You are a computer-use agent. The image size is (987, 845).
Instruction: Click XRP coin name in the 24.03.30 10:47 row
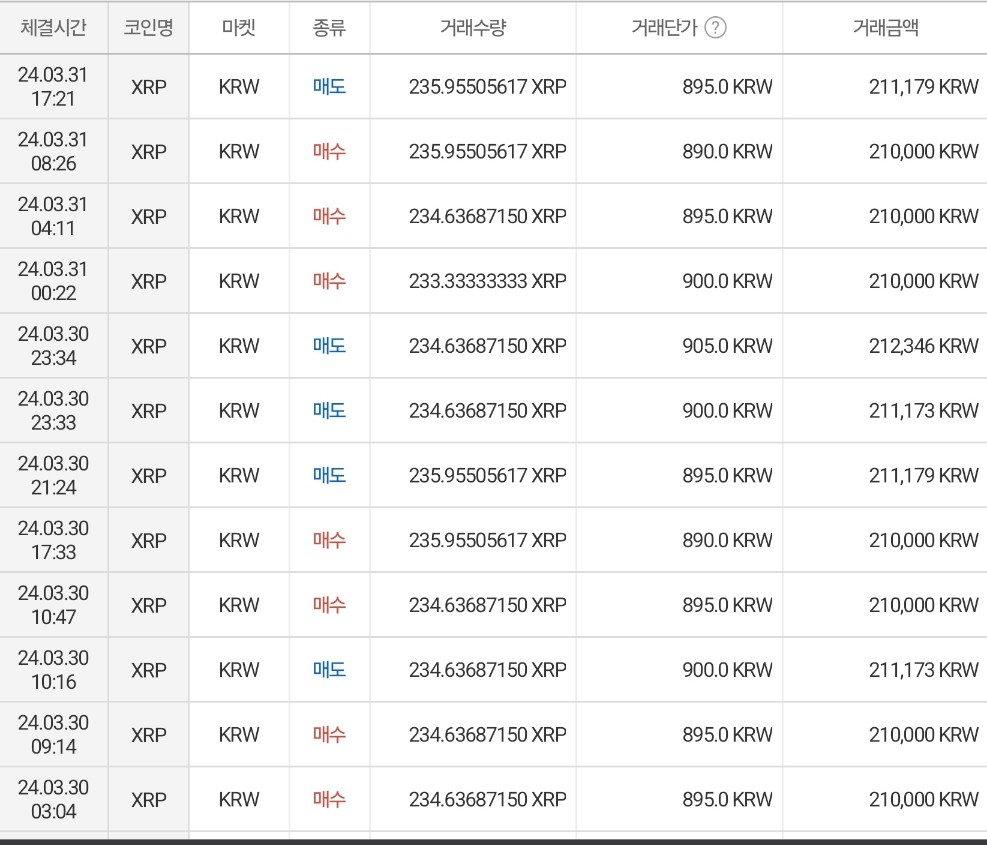149,605
